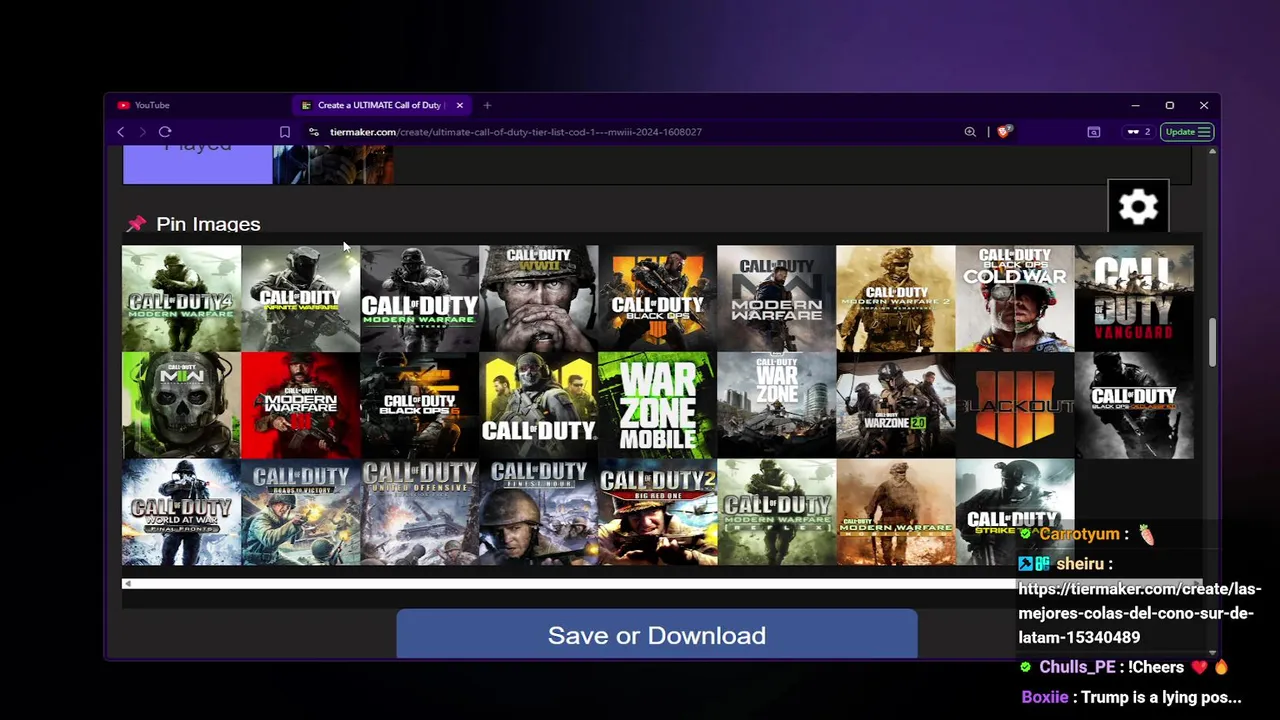
Task: Select Black Ops Cold War image
Action: tap(1014, 298)
